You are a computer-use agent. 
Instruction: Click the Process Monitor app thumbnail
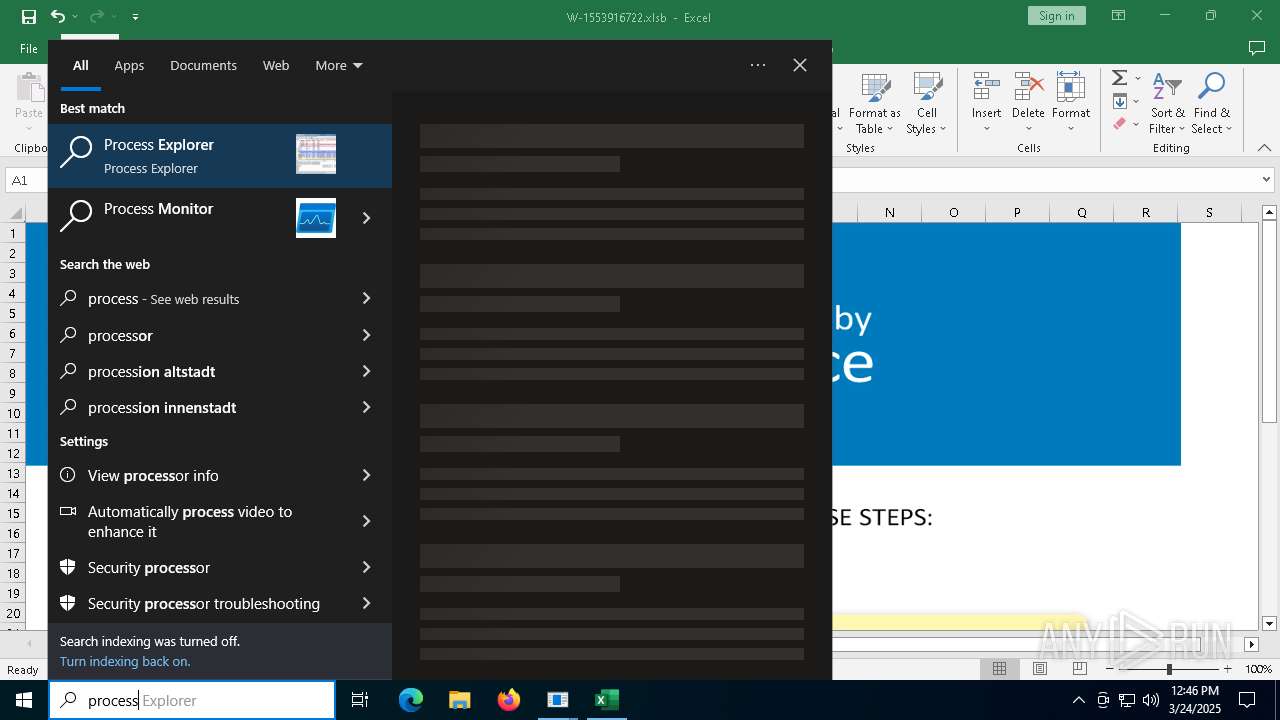click(x=316, y=218)
